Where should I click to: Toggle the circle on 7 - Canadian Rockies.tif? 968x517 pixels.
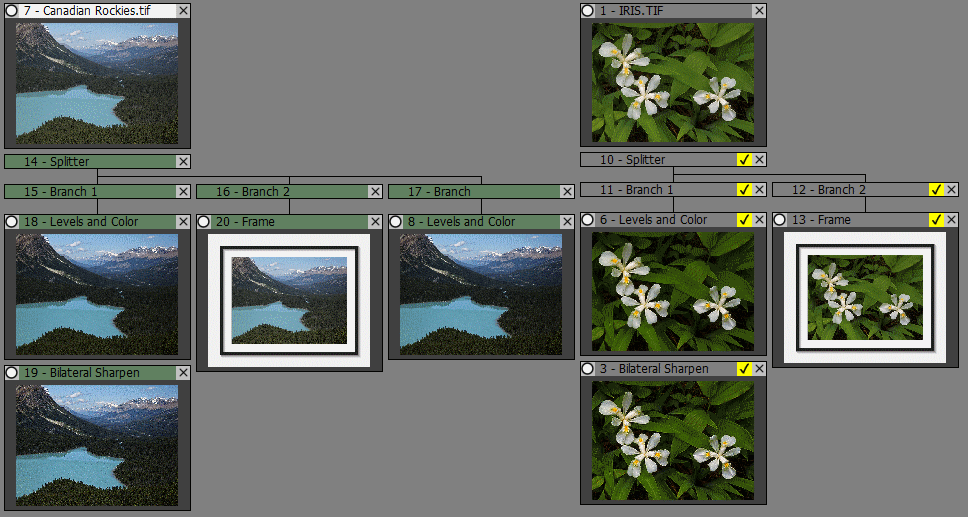(x=12, y=11)
